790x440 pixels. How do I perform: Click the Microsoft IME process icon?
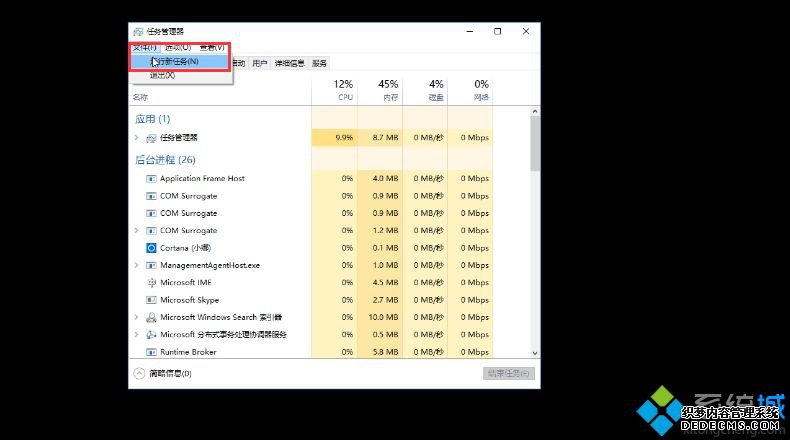(151, 283)
